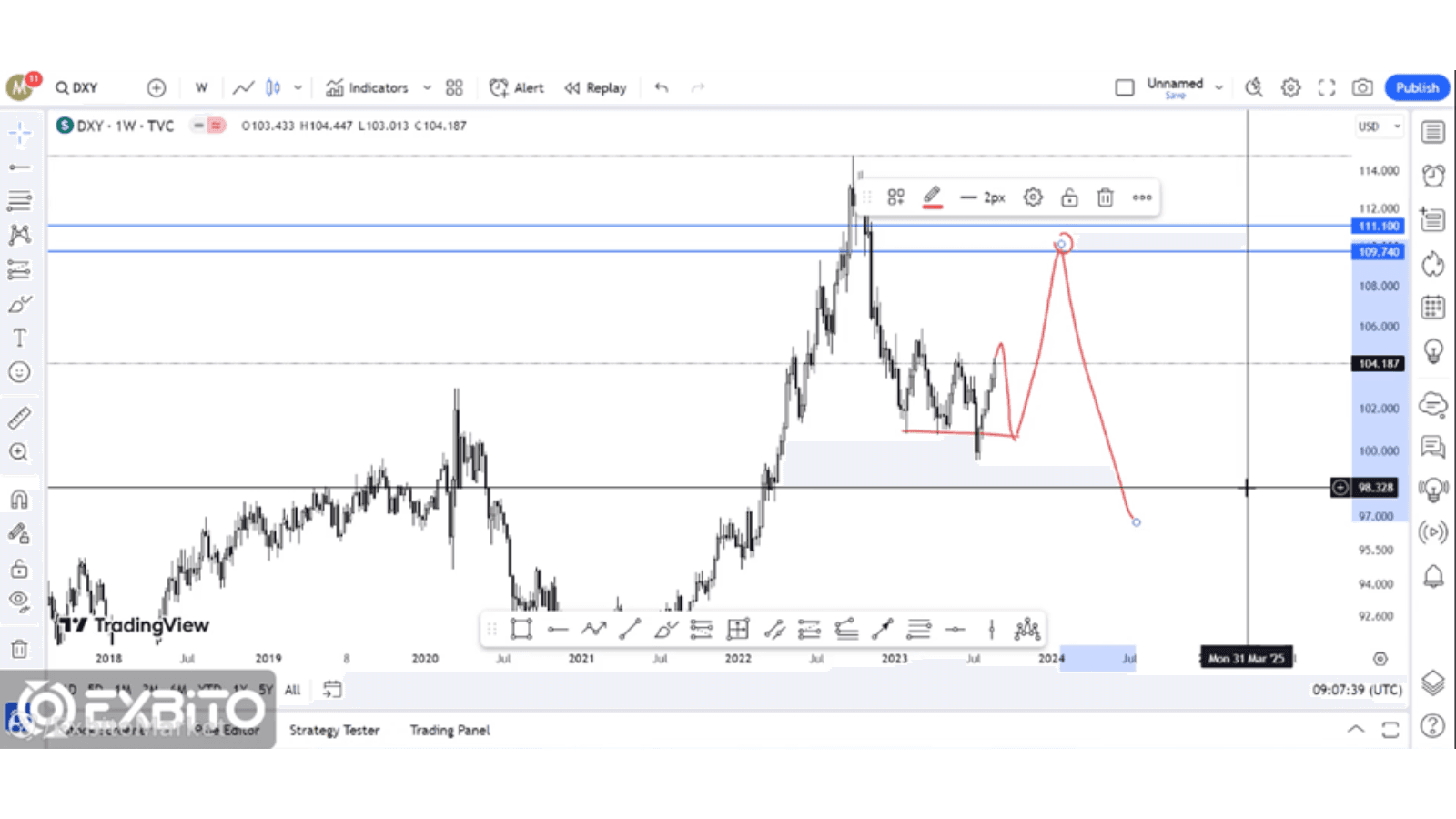Select the crosshair cursor tool
The image size is (1456, 819).
pos(19,134)
